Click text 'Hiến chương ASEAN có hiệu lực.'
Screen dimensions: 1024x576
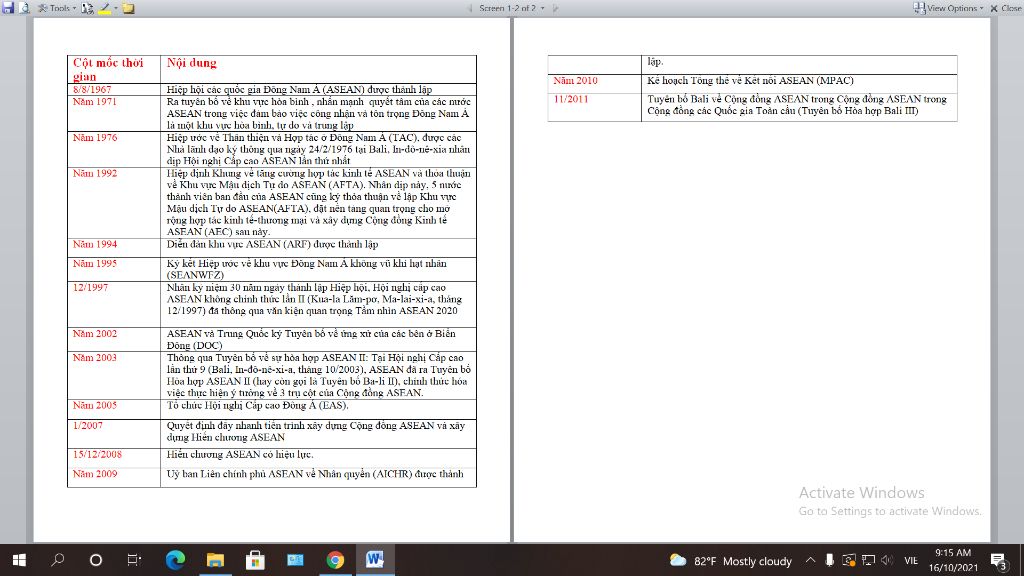240,455
